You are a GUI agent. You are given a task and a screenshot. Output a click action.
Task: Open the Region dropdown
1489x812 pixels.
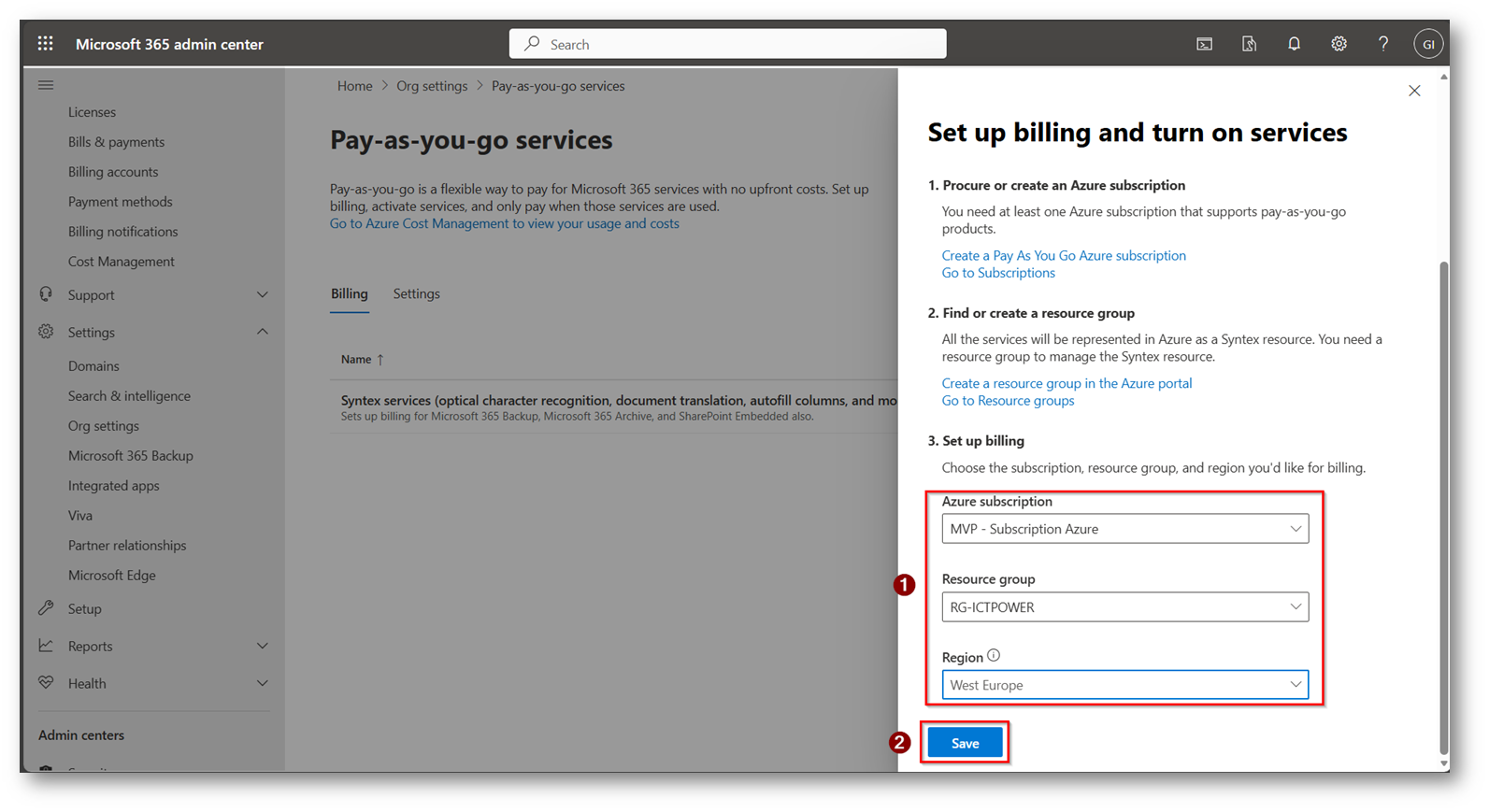point(1124,685)
